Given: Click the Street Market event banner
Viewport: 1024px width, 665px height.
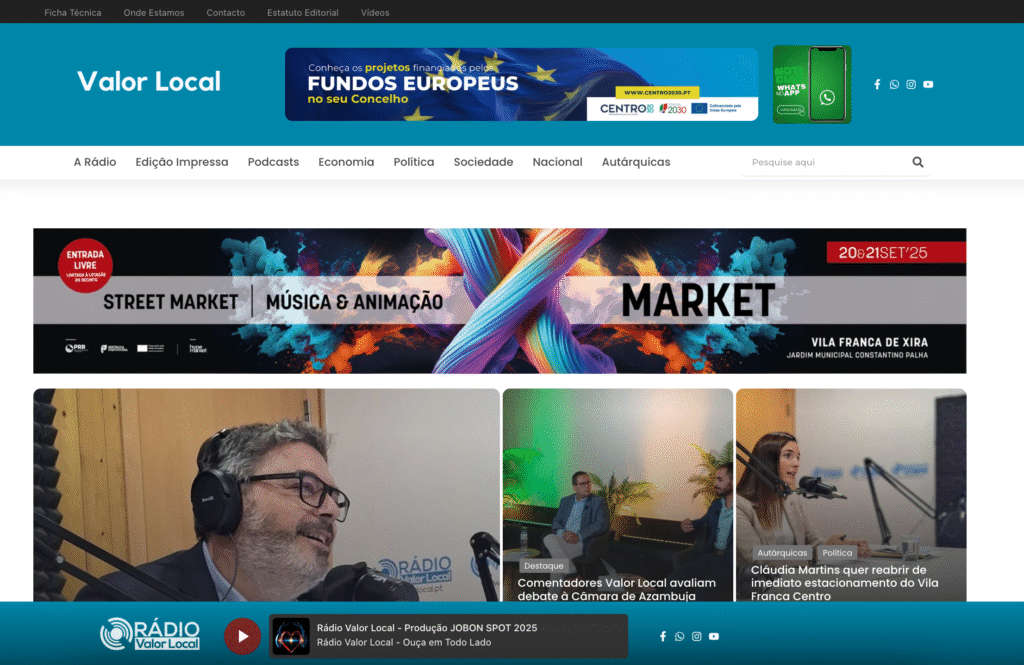Looking at the screenshot, I should pyautogui.click(x=500, y=300).
